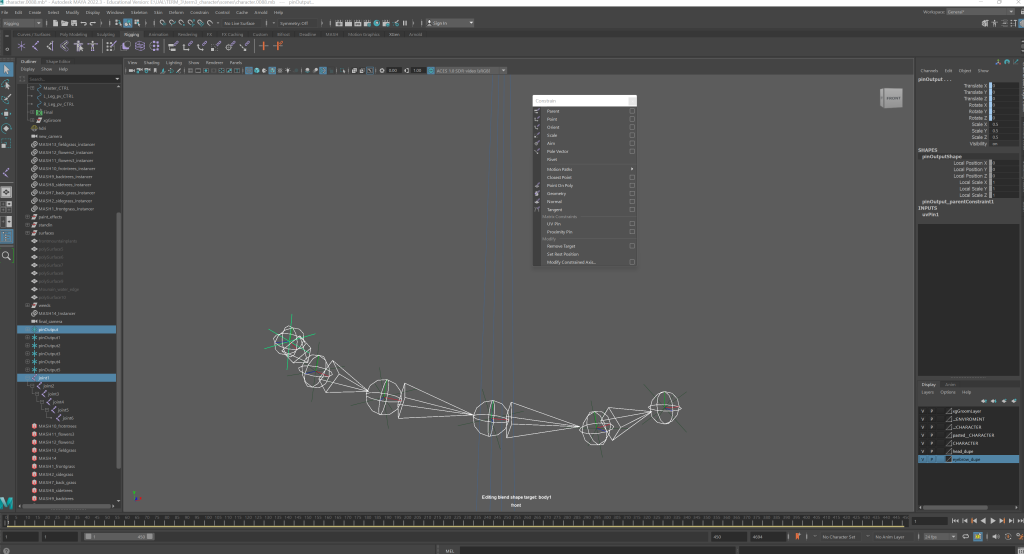Click the orange Set Key shelf icon

264,46
